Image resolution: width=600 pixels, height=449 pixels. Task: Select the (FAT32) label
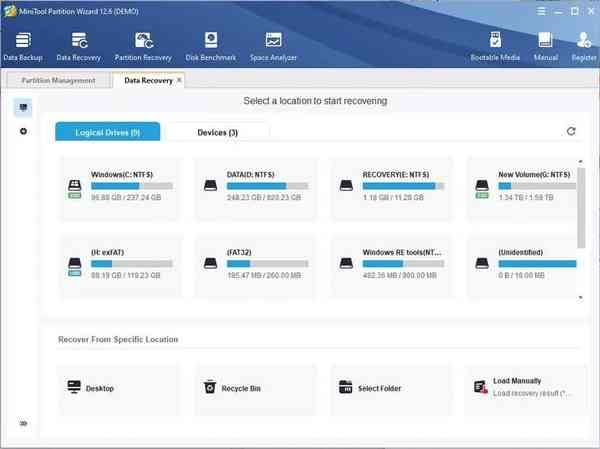(x=239, y=253)
